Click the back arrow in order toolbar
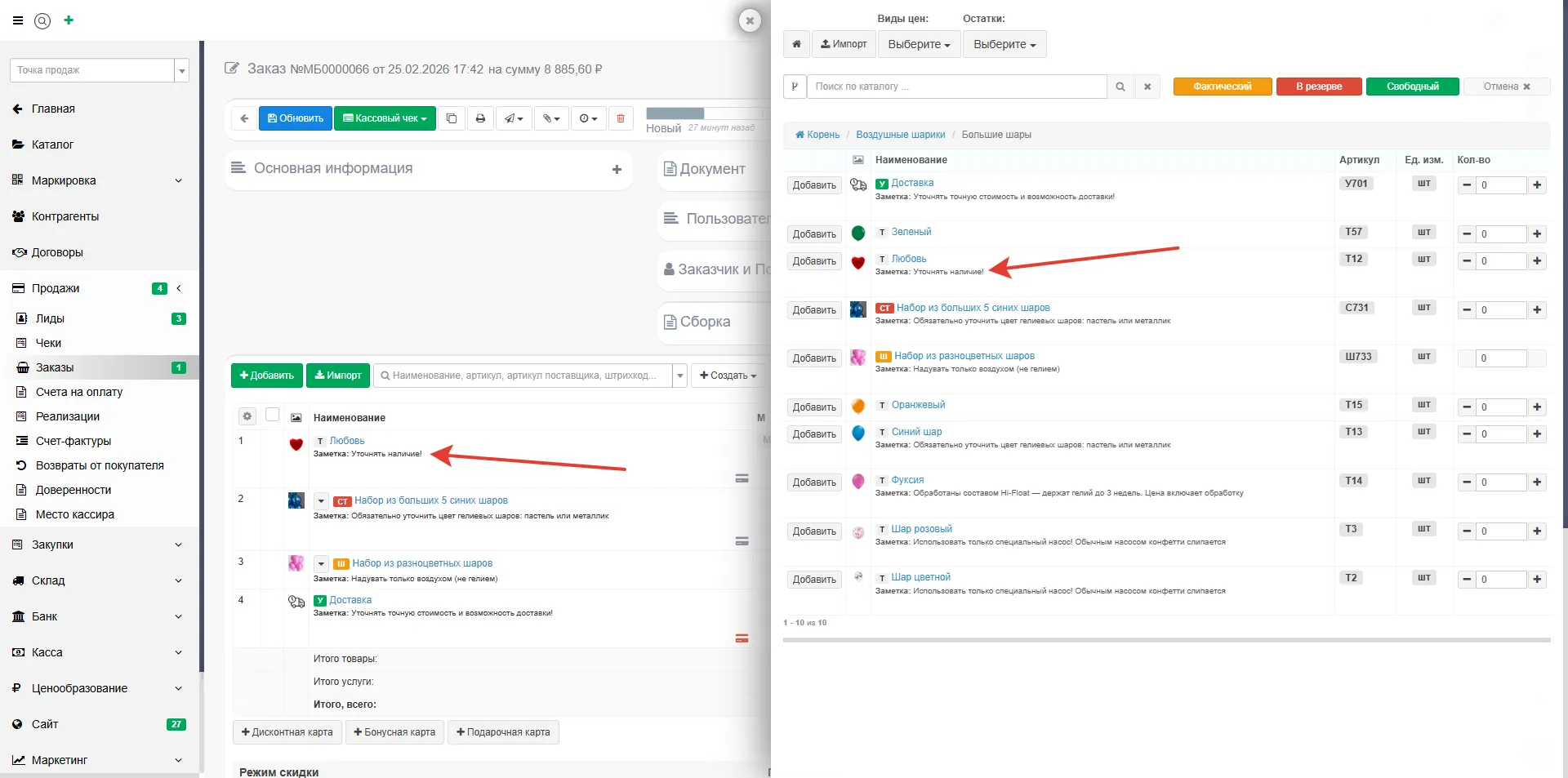 [244, 118]
